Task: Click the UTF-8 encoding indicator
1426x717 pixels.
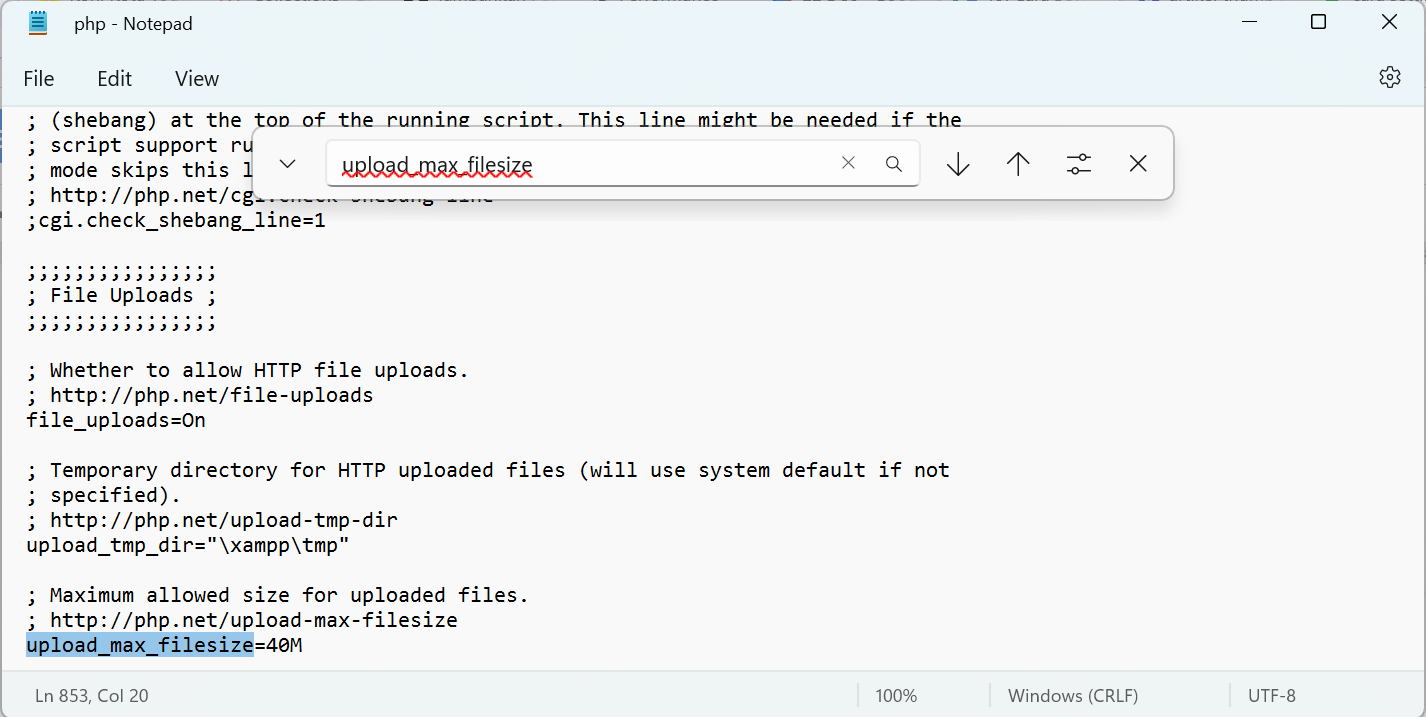Action: pos(1272,695)
